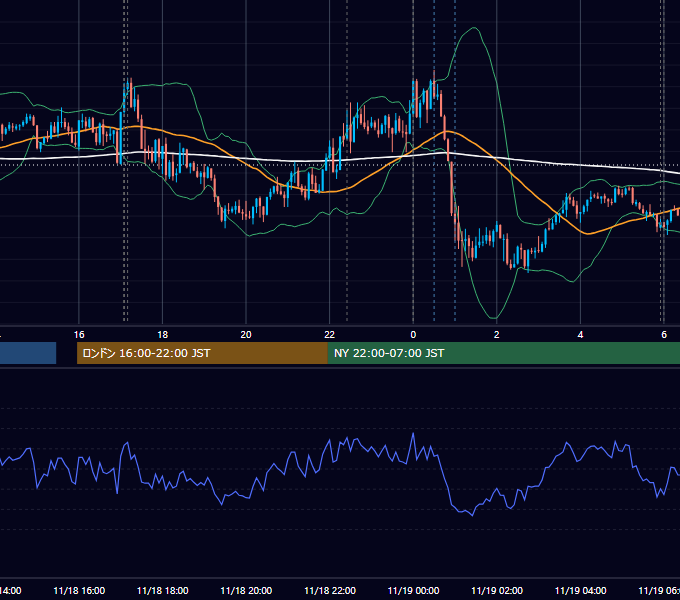Viewport: 680px width, 600px height.
Task: Click the '4' hour label on upper axis
Action: tap(580, 335)
